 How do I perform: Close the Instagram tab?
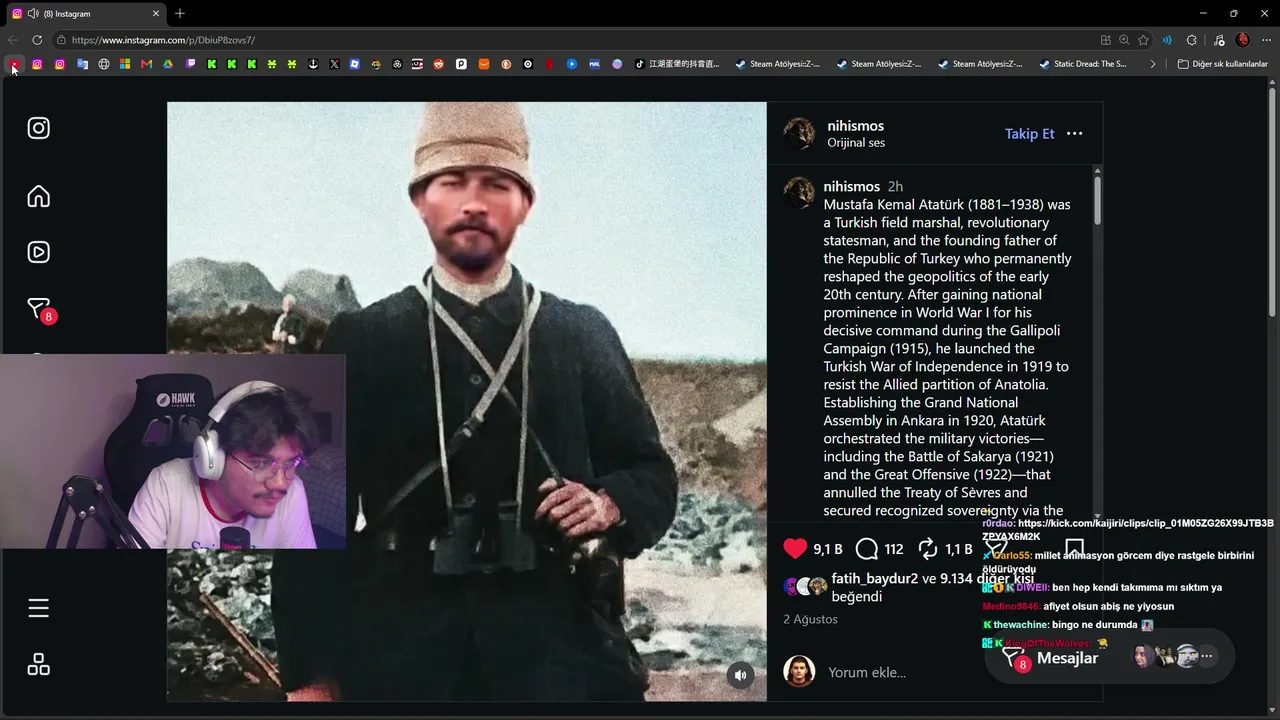pyautogui.click(x=156, y=14)
